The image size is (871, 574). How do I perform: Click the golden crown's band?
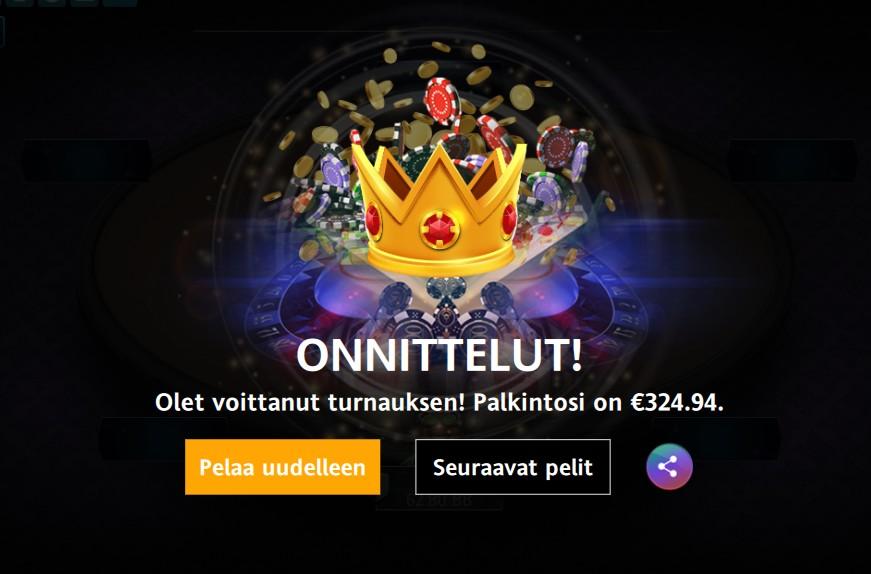pyautogui.click(x=442, y=260)
